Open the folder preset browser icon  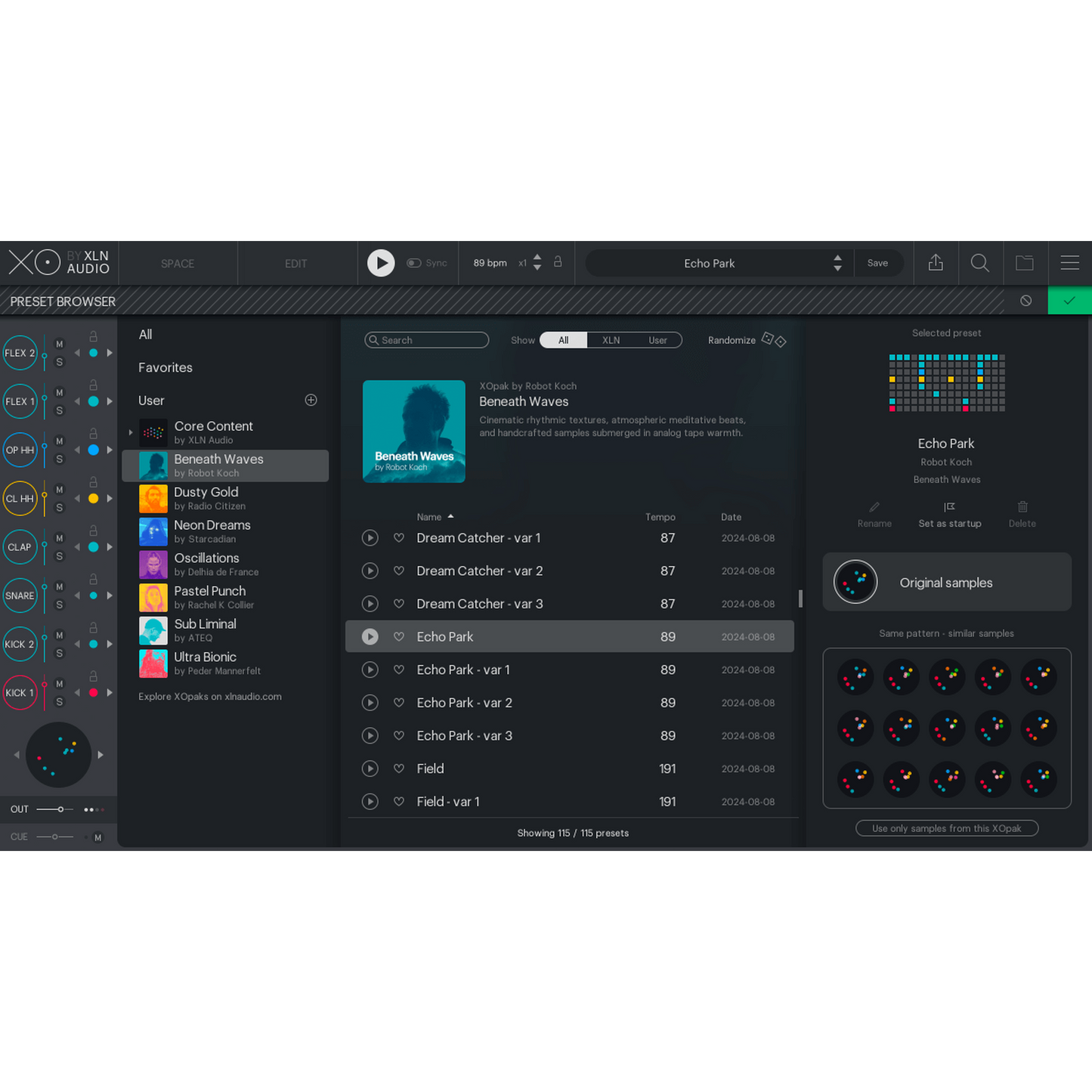pyautogui.click(x=1024, y=262)
